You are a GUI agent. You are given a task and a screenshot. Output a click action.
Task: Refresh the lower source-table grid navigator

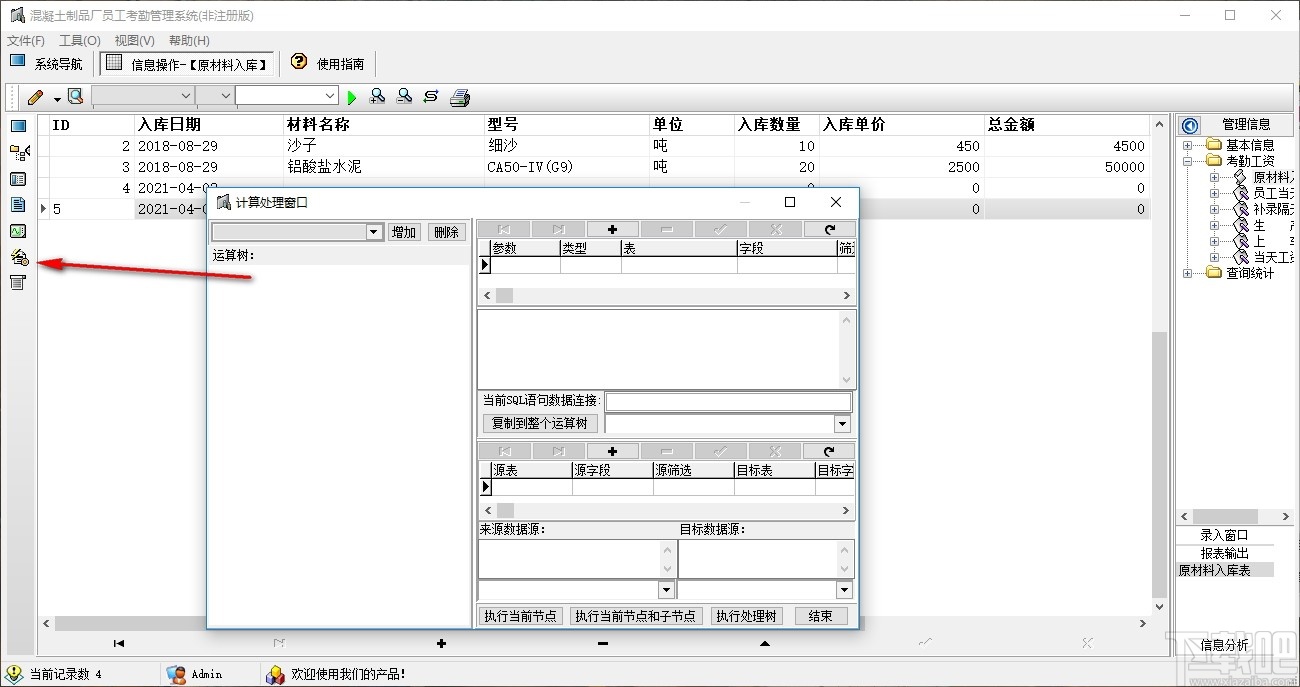tap(829, 452)
